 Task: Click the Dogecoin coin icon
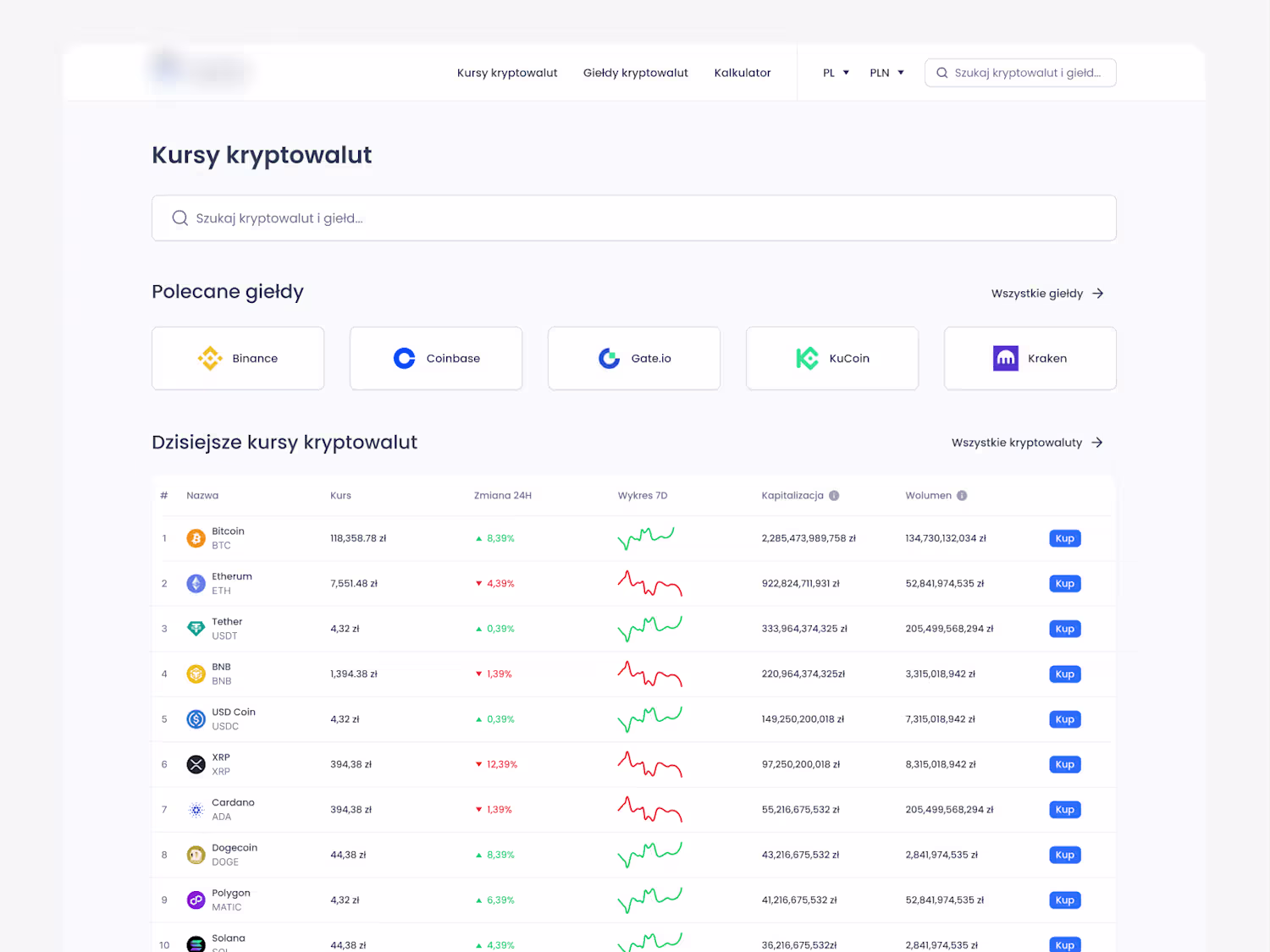click(x=196, y=856)
